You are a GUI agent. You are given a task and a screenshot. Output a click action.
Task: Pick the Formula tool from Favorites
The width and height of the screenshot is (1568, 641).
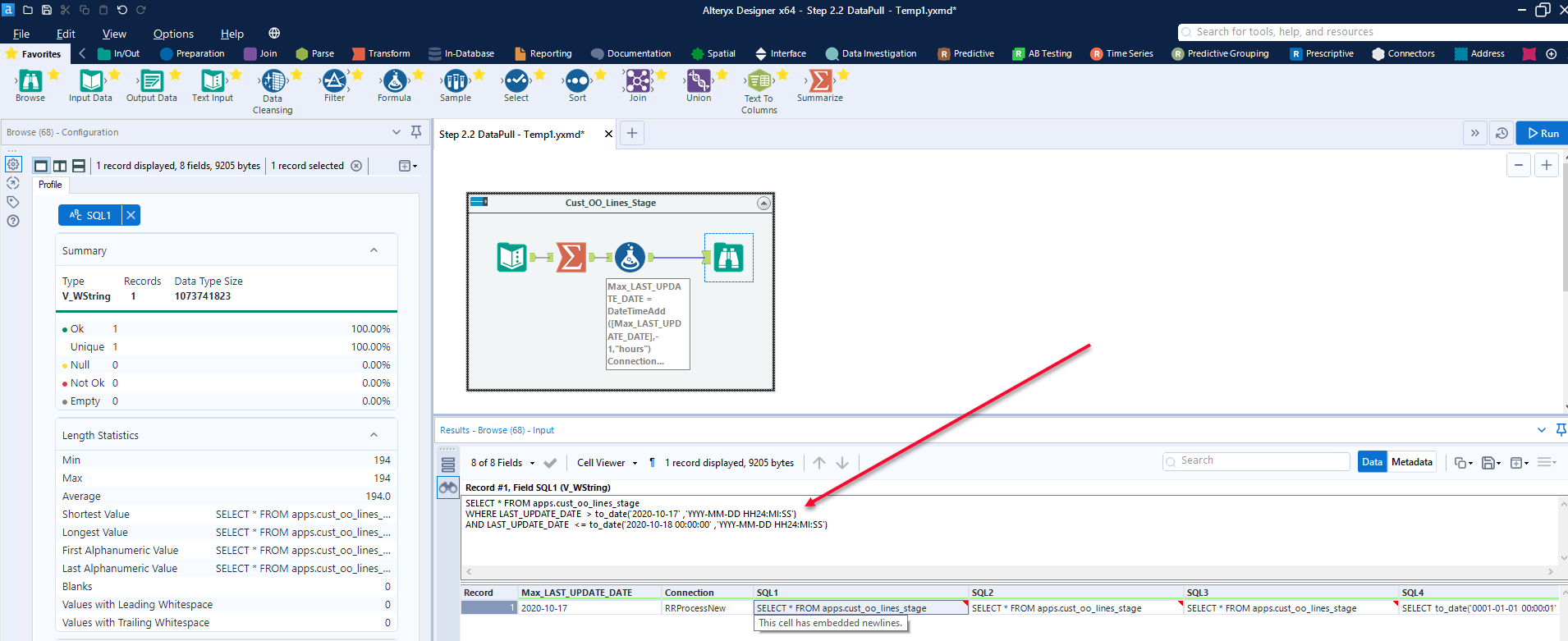[394, 81]
